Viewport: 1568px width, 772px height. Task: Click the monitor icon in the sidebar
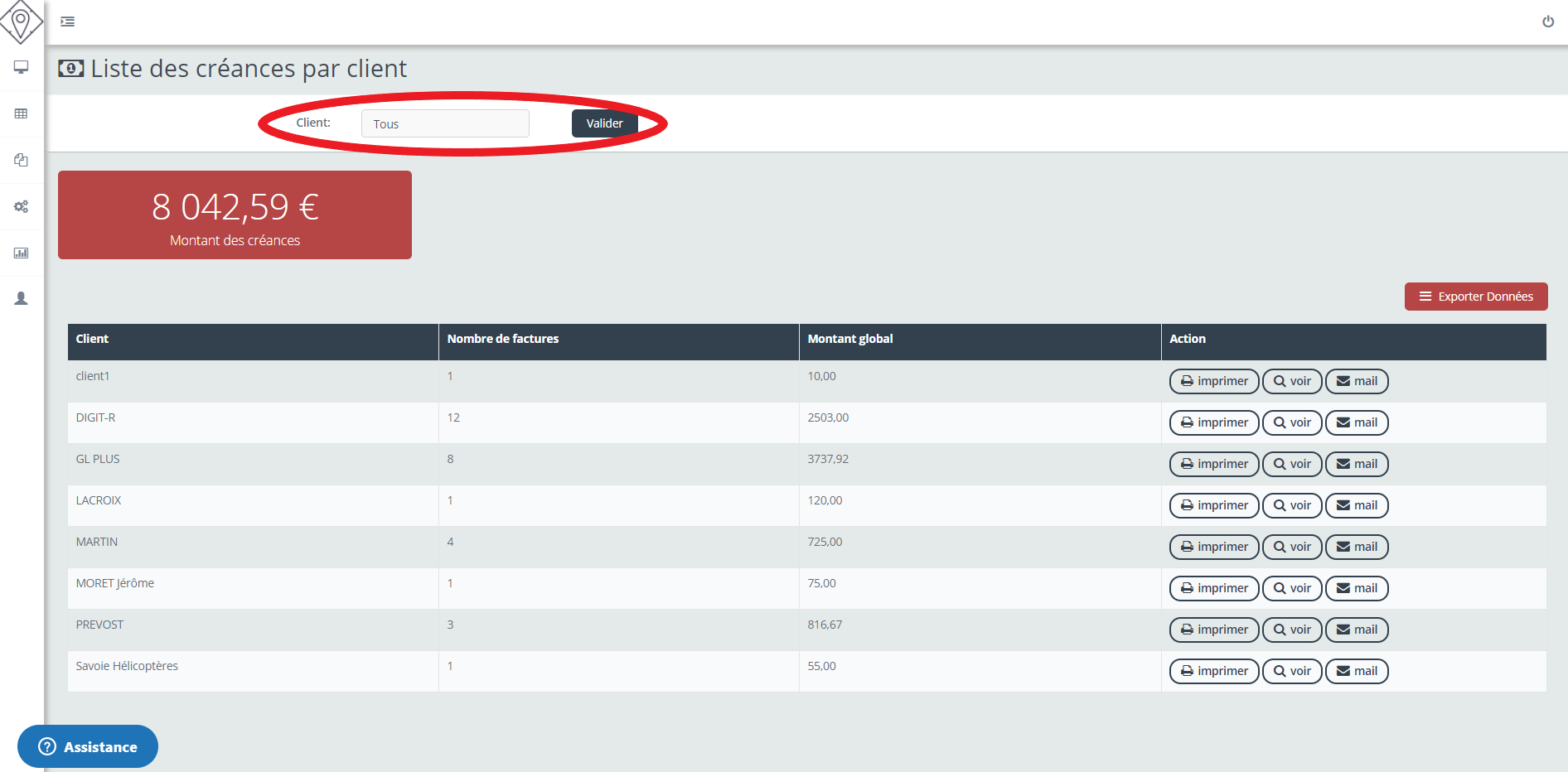(22, 67)
